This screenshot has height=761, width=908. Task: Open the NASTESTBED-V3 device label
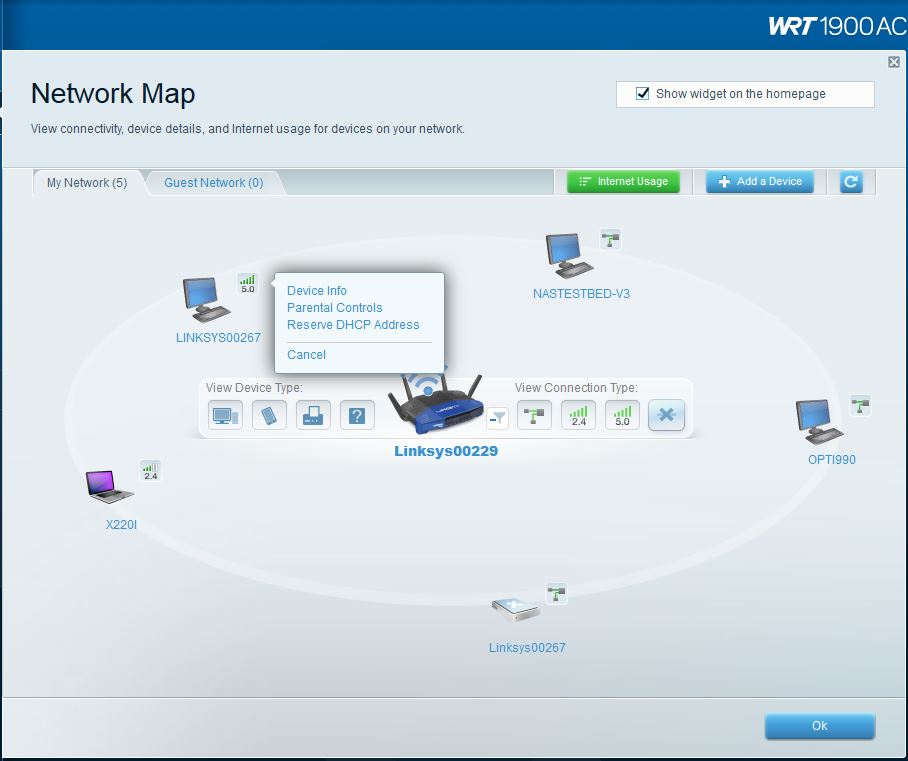point(581,294)
